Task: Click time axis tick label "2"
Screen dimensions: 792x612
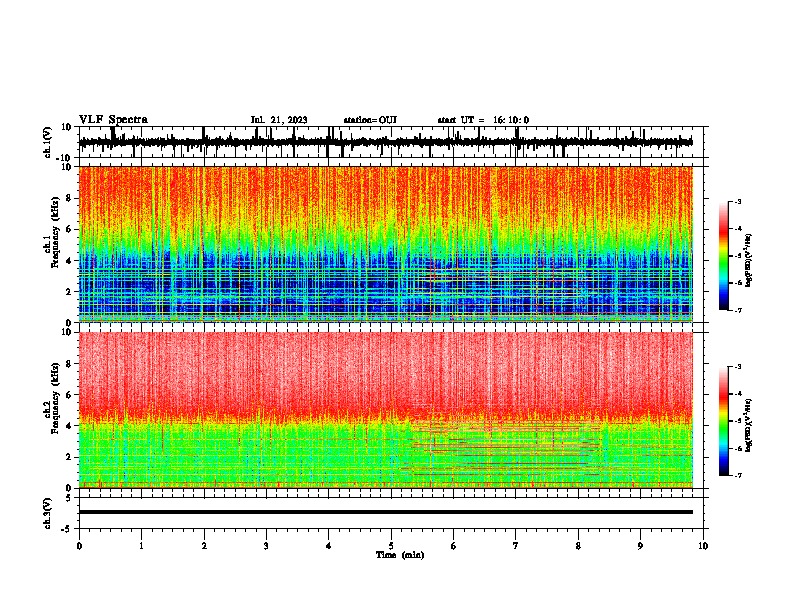Action: pyautogui.click(x=204, y=546)
